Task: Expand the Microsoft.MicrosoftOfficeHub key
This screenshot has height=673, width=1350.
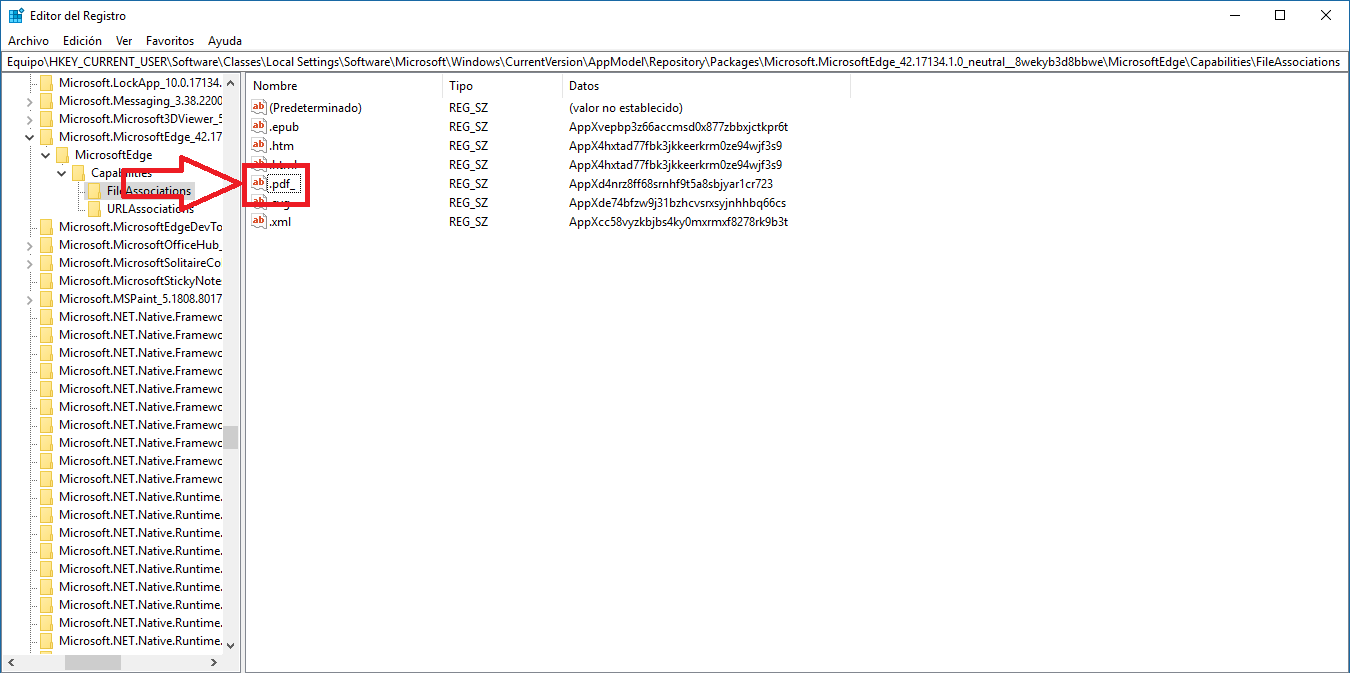Action: (29, 245)
